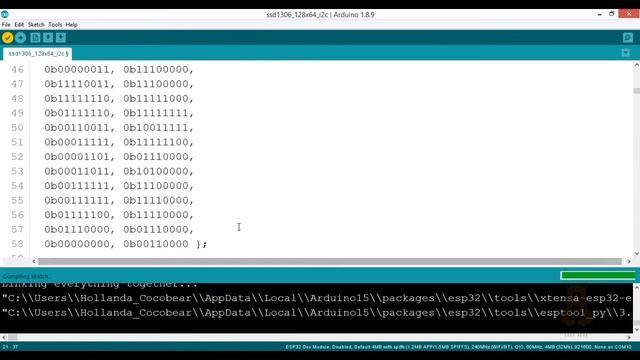The image size is (640, 360).
Task: Click value 0b10100000 on line 53
Action: [156, 171]
